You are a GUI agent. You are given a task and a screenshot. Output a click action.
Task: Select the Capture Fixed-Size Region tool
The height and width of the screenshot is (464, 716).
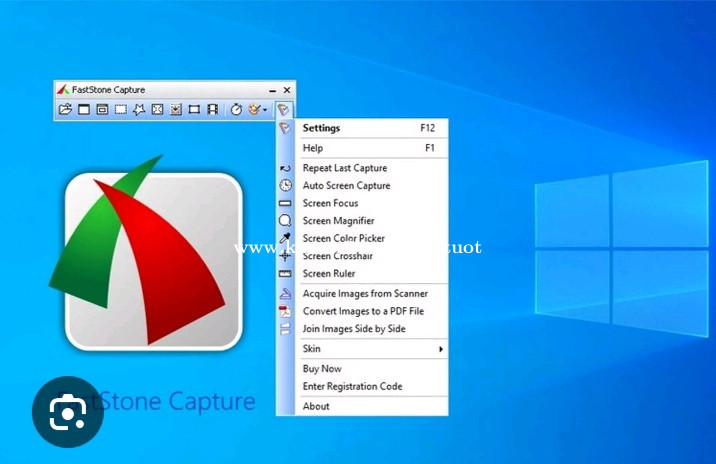(x=194, y=110)
